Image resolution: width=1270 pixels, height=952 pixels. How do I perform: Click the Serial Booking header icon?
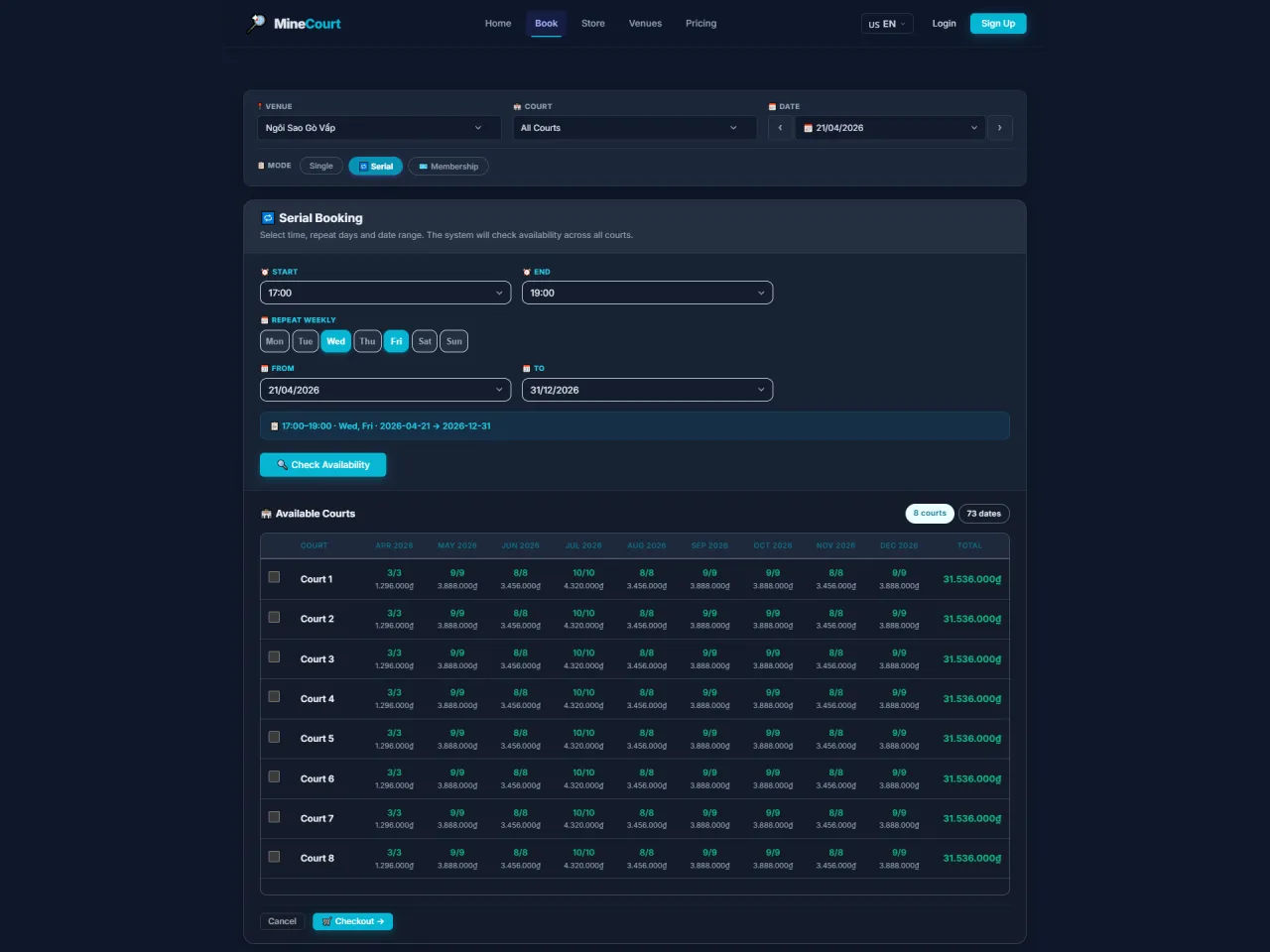(268, 218)
